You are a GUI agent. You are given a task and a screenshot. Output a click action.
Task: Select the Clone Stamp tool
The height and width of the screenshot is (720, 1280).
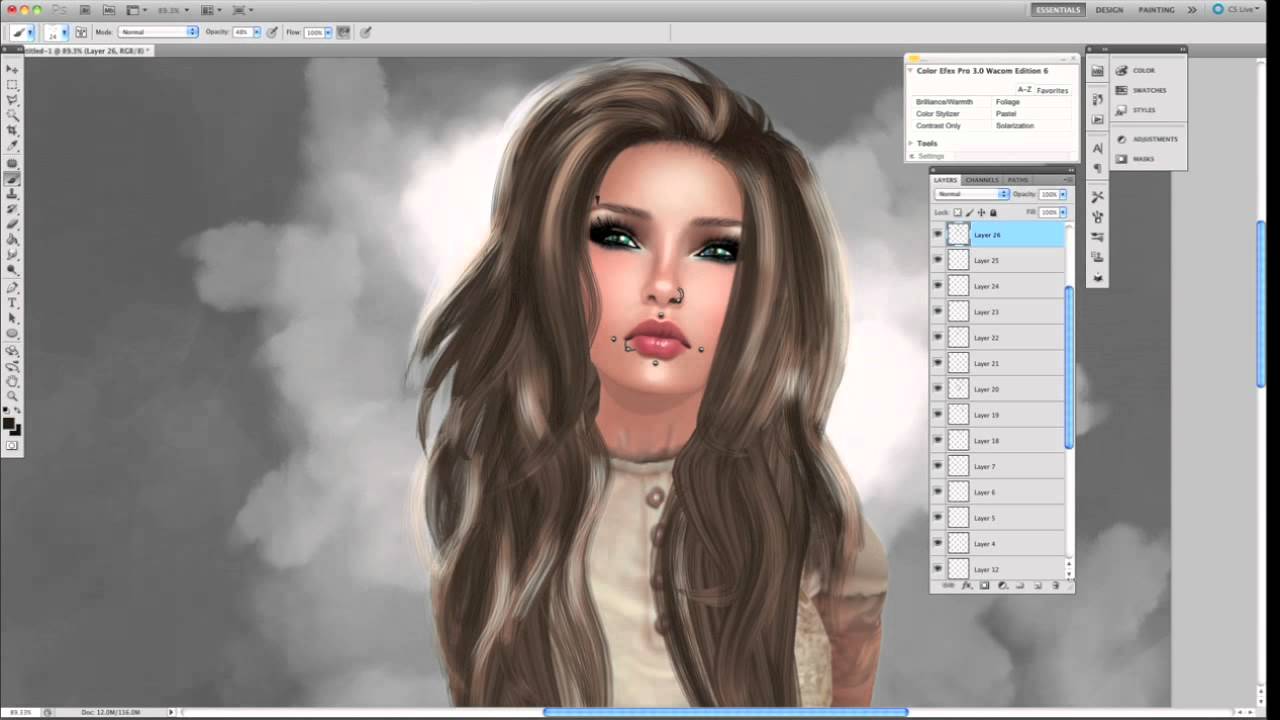12,194
